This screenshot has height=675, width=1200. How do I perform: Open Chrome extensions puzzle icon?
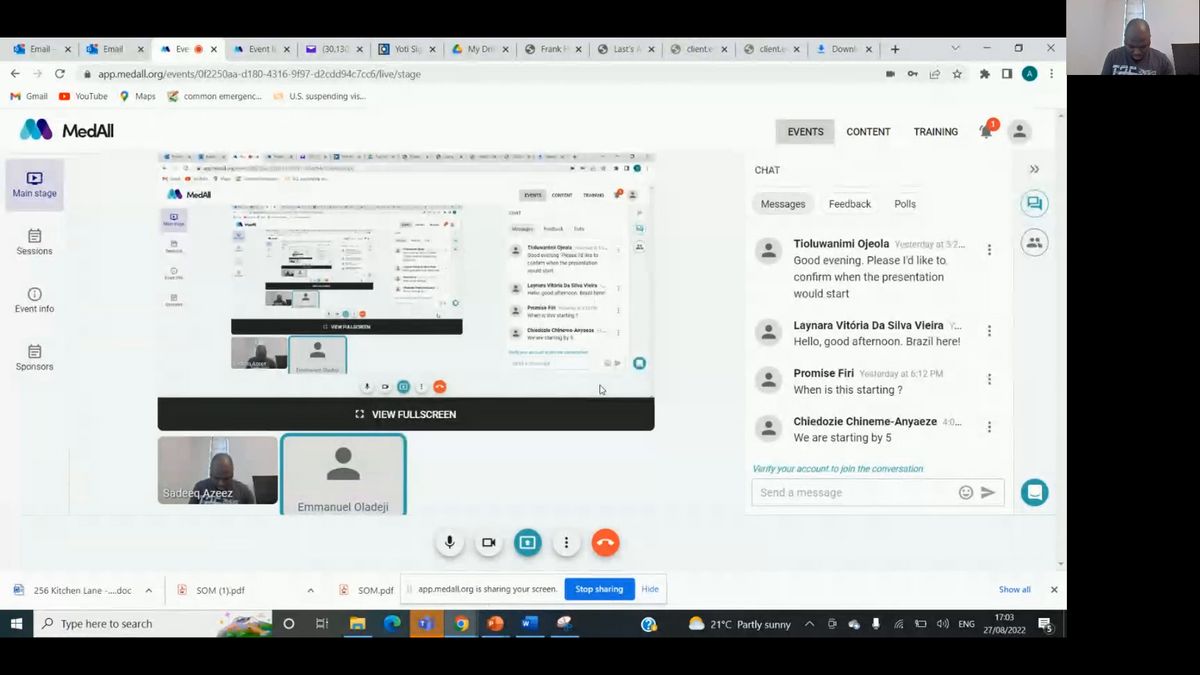(985, 74)
